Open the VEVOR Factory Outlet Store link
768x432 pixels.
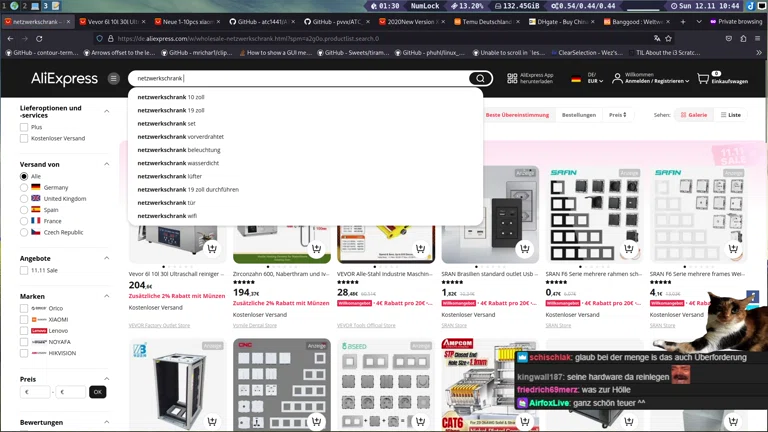click(159, 325)
